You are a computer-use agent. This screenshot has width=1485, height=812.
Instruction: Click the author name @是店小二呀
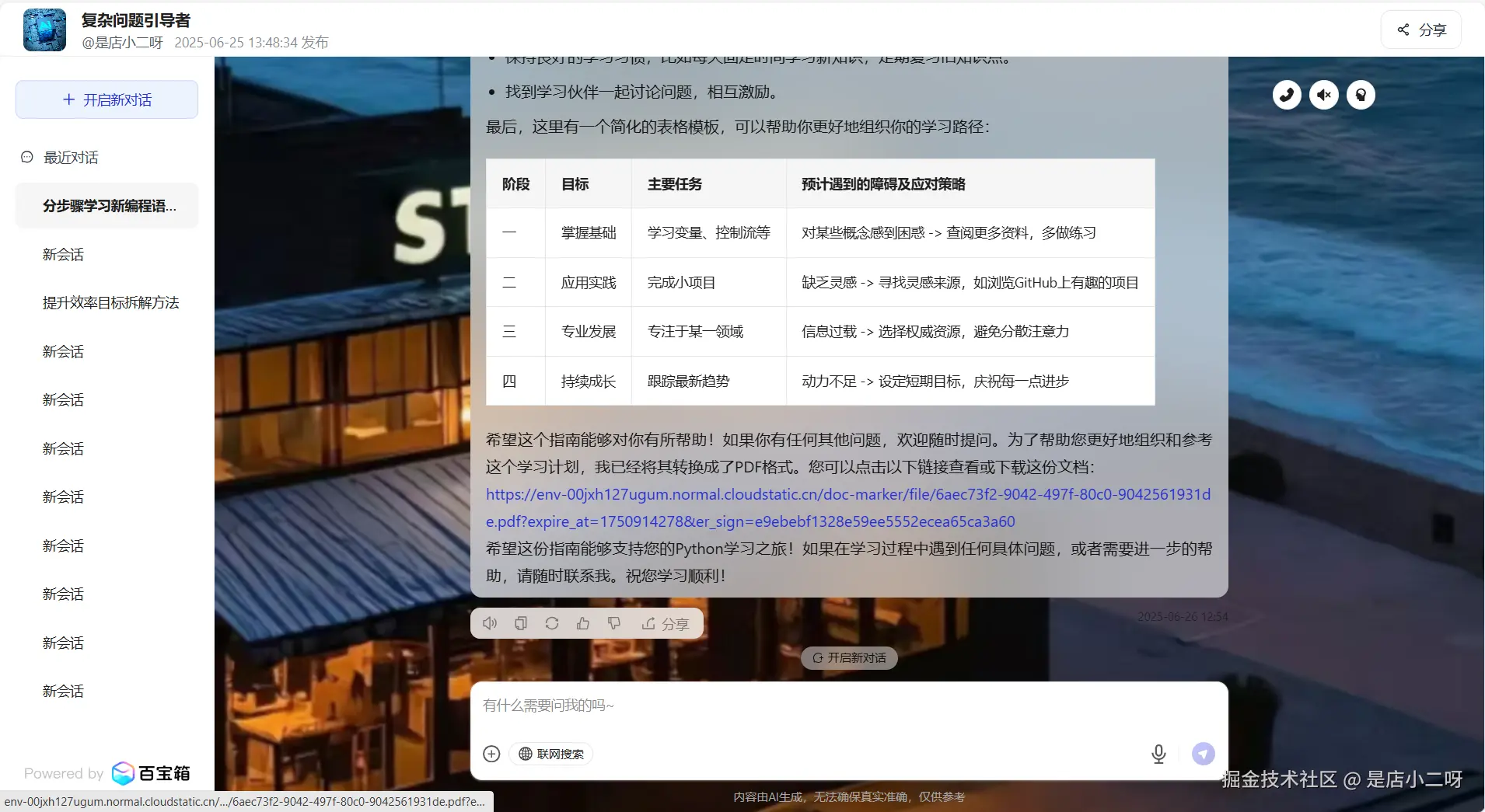(122, 42)
